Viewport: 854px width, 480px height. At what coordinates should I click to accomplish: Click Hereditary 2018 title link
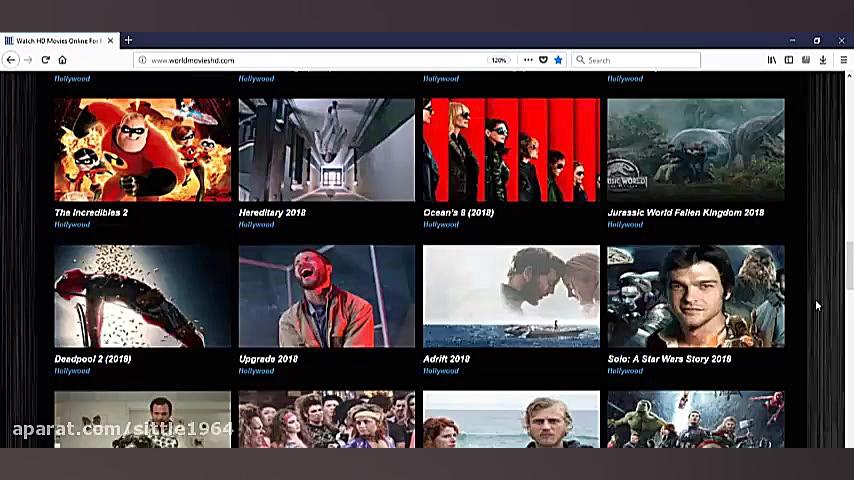272,212
